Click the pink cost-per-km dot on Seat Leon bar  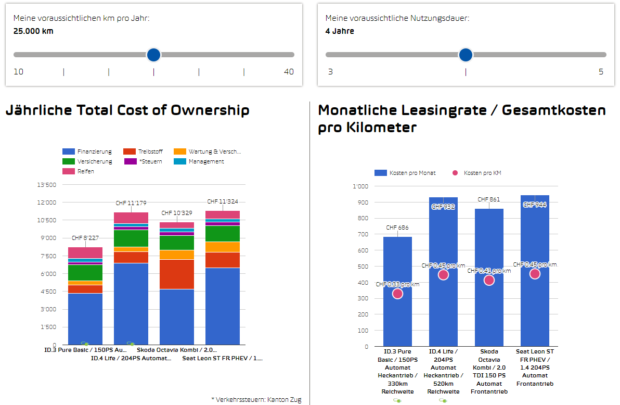tap(535, 274)
